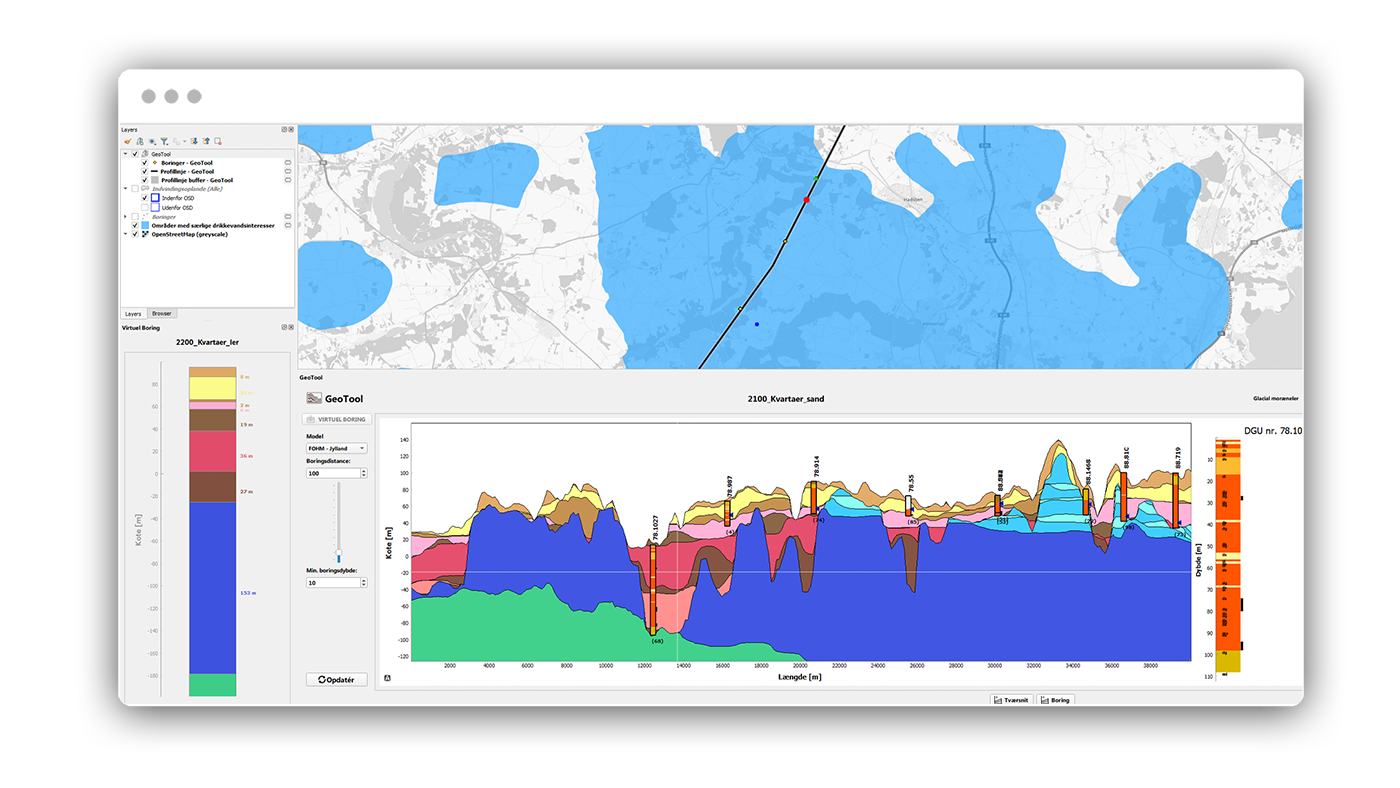Open the layer styling panel icon
Screen dimensions: 1400x788
(x=128, y=141)
